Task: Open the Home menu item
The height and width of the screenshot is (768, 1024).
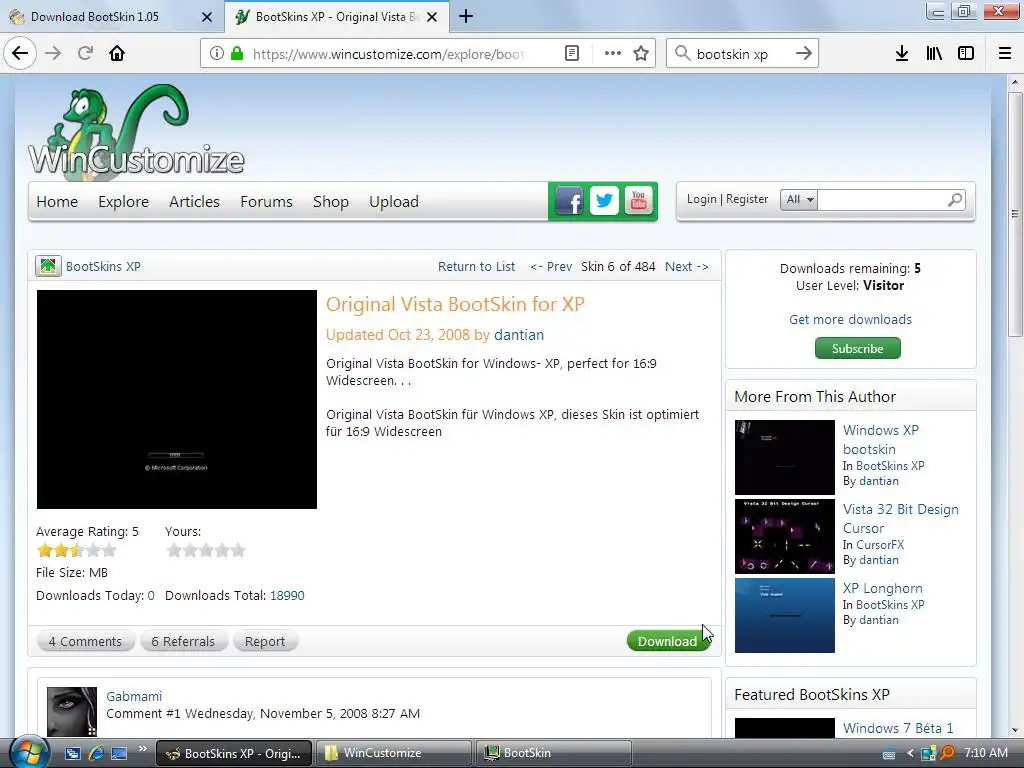Action: point(57,202)
